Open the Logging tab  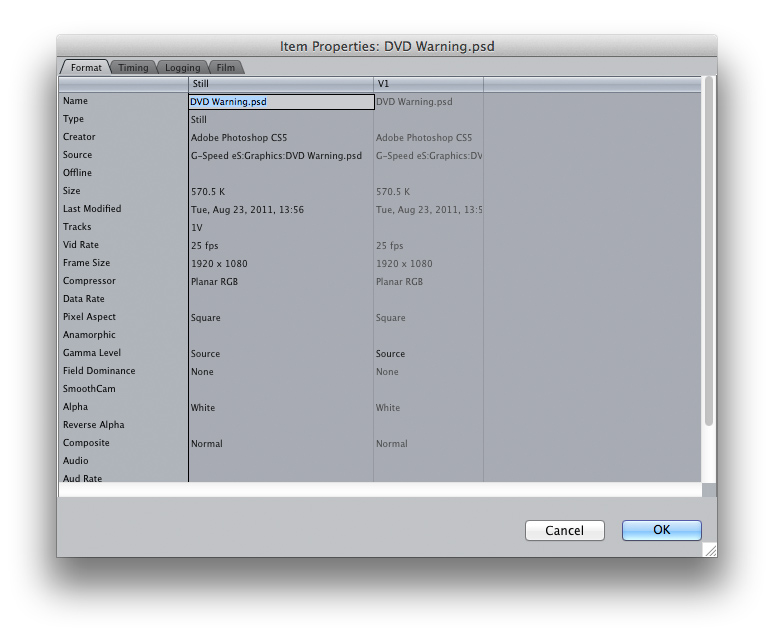tap(183, 68)
